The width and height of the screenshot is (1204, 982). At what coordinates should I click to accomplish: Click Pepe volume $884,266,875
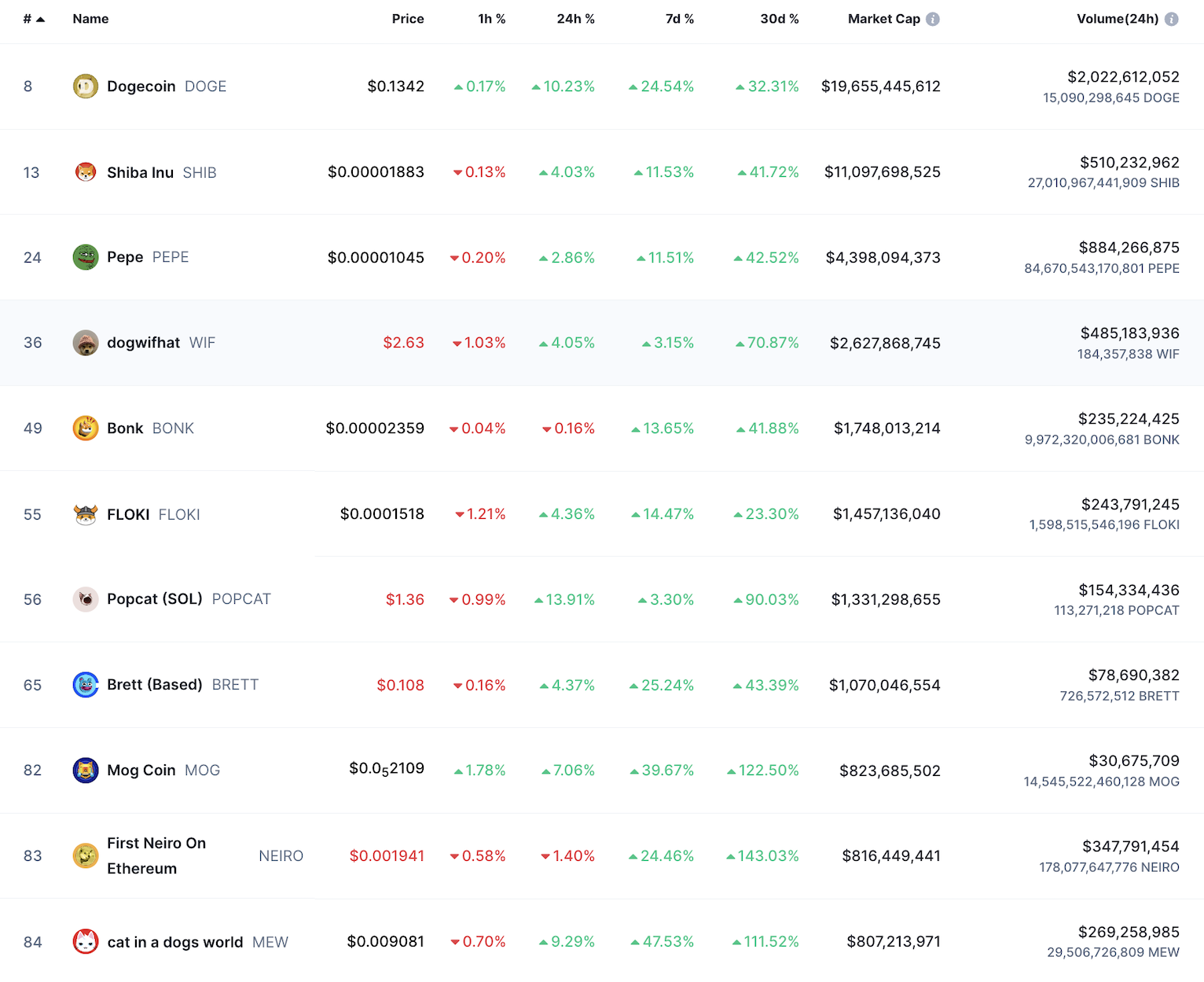click(x=1129, y=248)
